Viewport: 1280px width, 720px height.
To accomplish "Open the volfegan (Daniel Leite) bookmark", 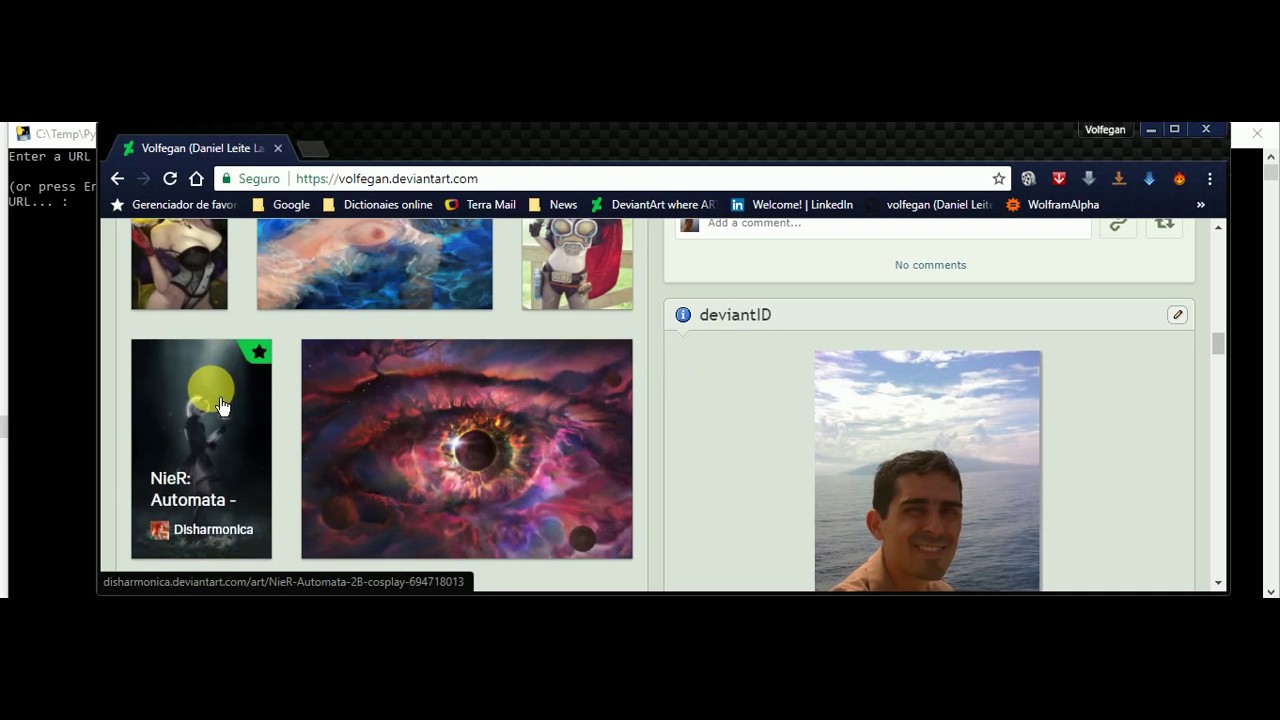I will [928, 205].
